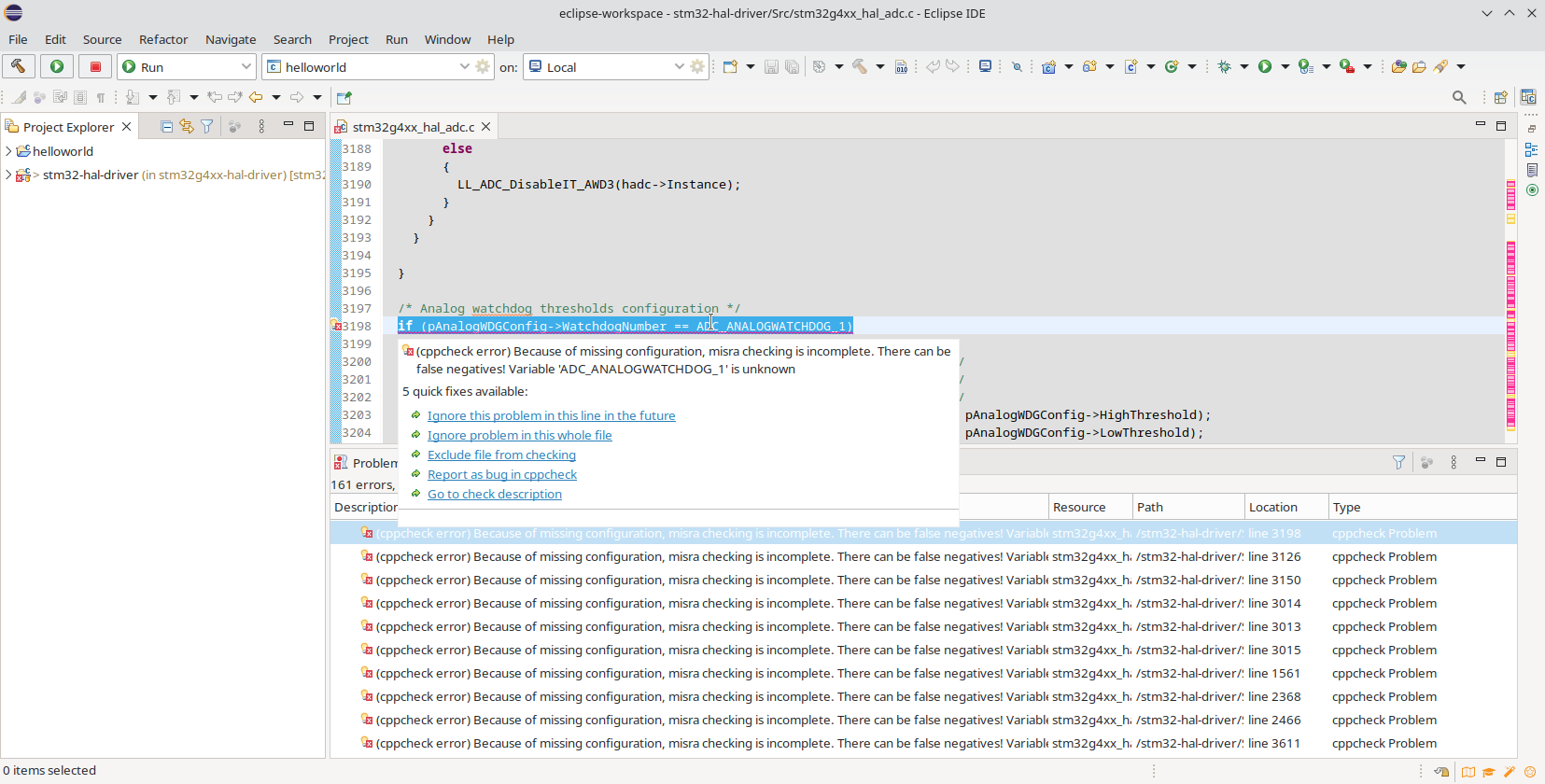Click the Open Type folder icon
The width and height of the screenshot is (1545, 784).
click(1398, 66)
